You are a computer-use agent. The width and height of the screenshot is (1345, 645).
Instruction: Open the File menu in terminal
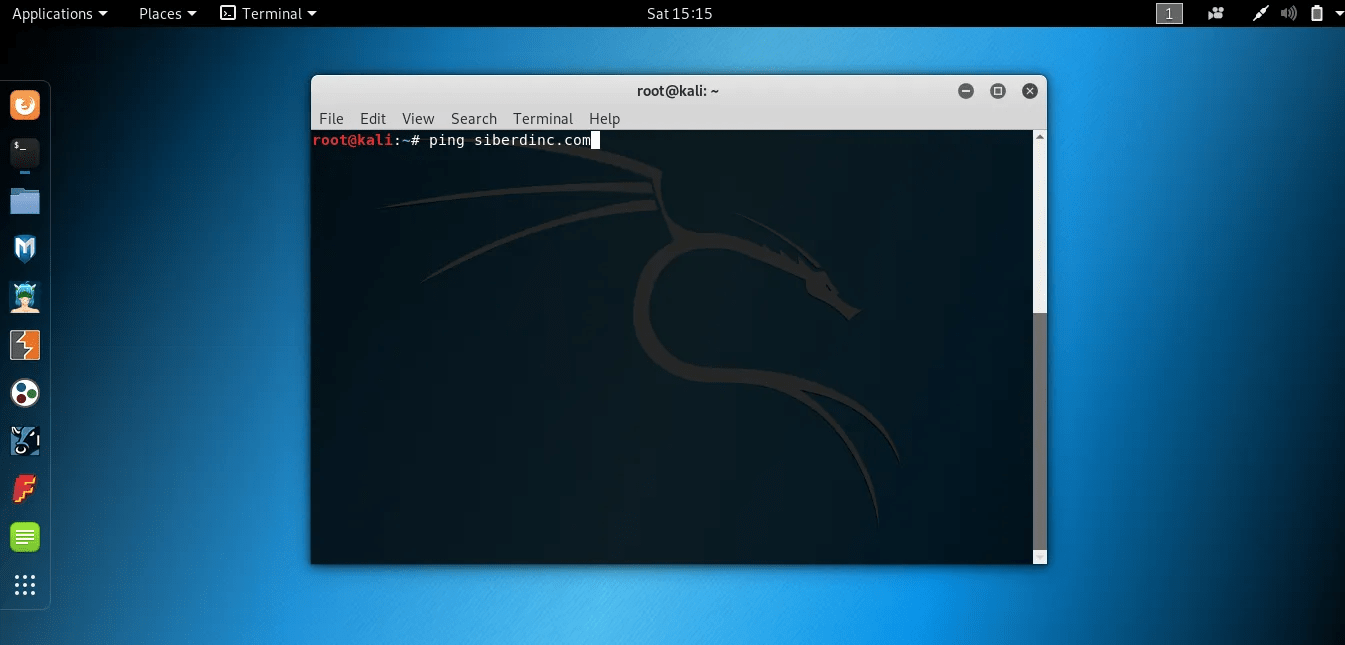331,118
